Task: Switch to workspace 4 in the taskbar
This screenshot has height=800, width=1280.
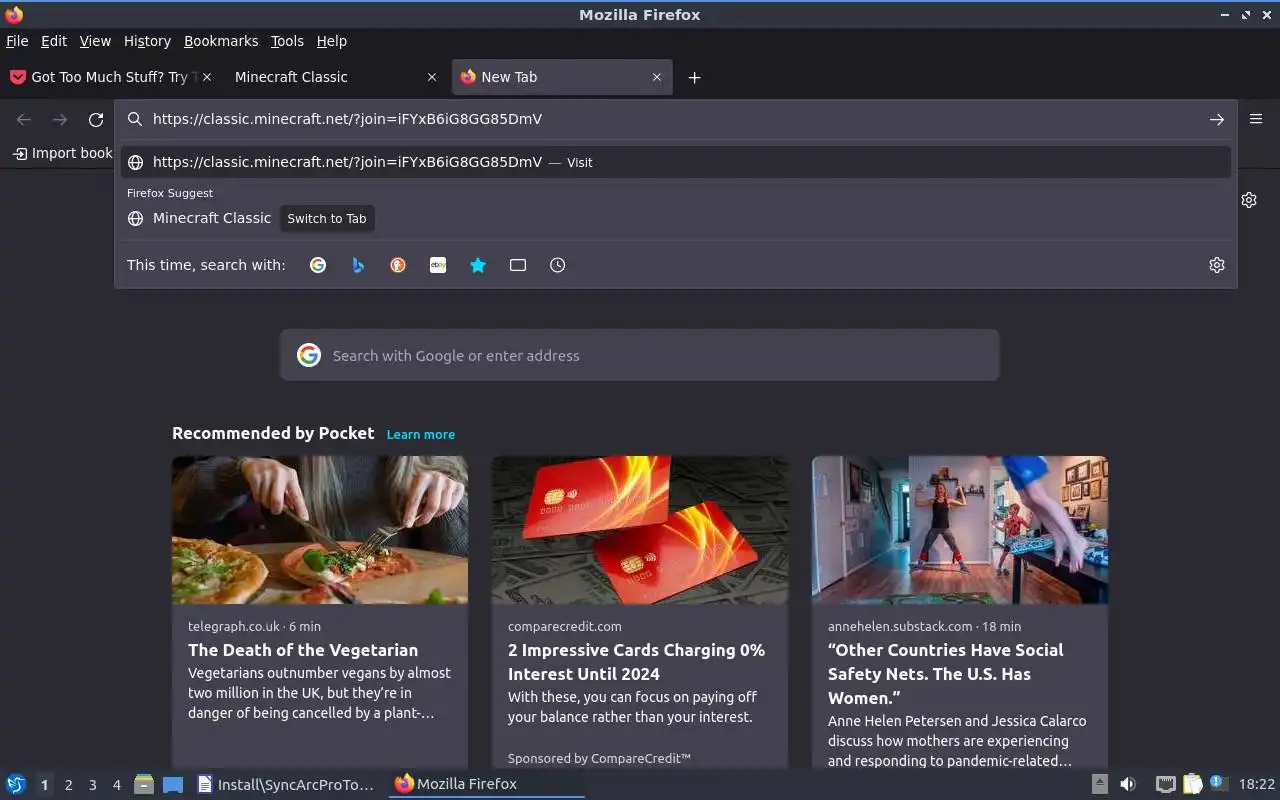Action: 117,785
